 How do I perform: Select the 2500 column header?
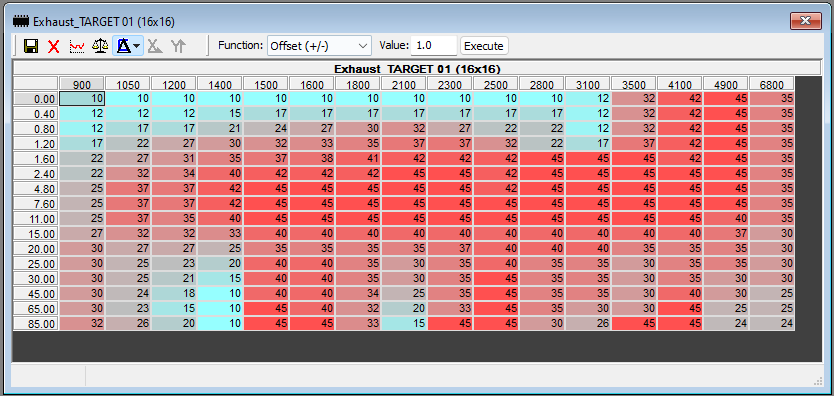tap(496, 84)
